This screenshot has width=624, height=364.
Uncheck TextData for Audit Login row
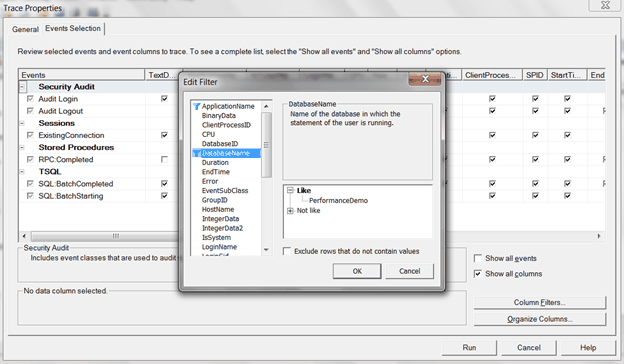[x=164, y=99]
